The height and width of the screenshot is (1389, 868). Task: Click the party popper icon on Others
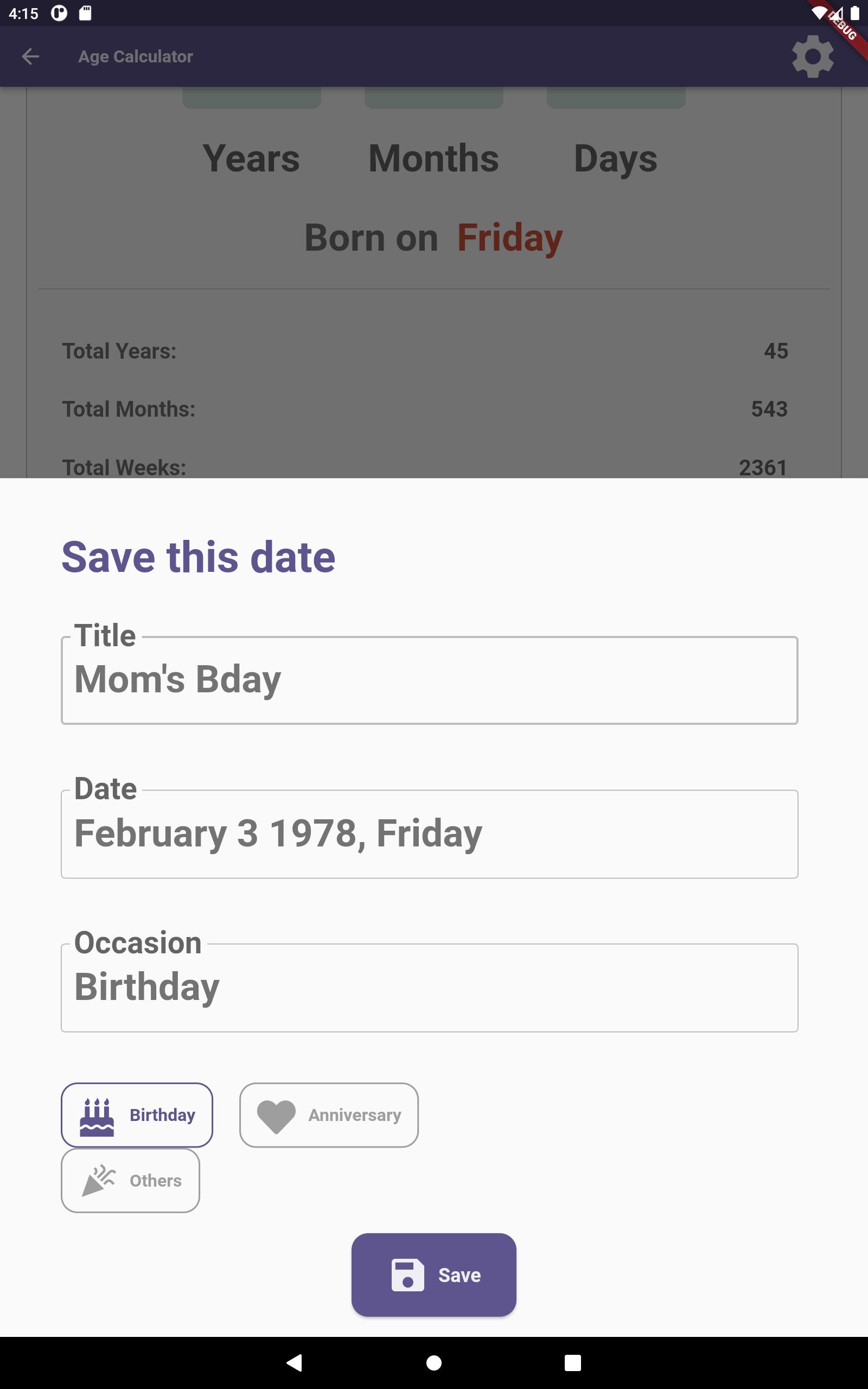98,1181
